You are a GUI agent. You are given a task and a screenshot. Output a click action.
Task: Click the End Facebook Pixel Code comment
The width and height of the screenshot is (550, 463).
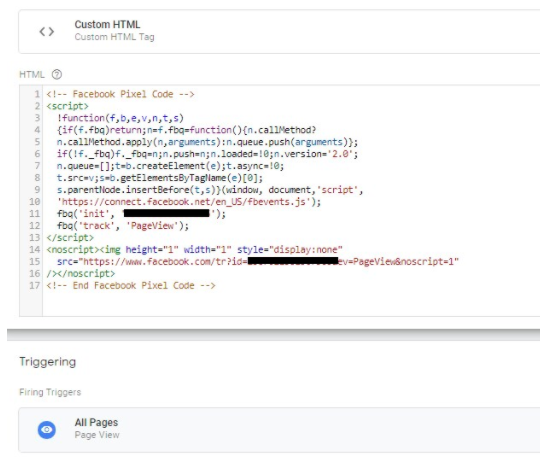tap(130, 286)
